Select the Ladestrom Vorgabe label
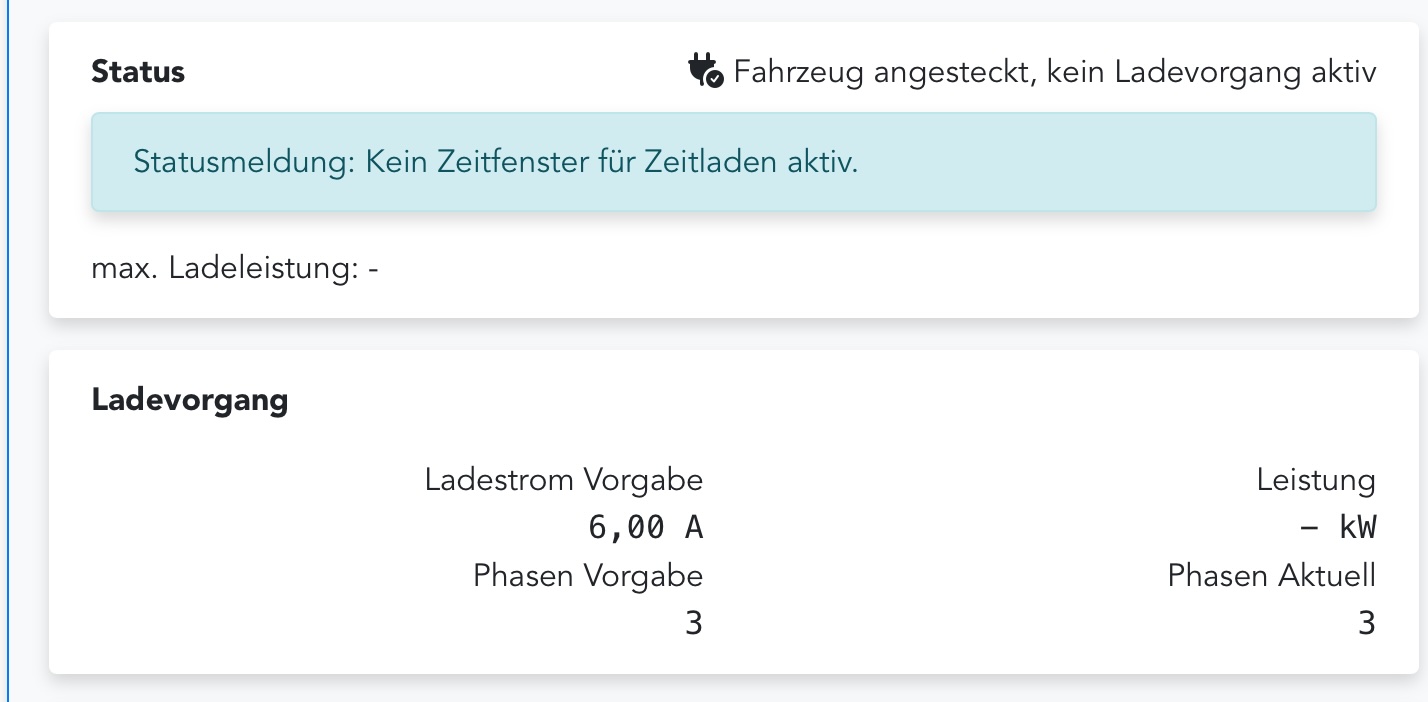The height and width of the screenshot is (702, 1428). pos(564,479)
